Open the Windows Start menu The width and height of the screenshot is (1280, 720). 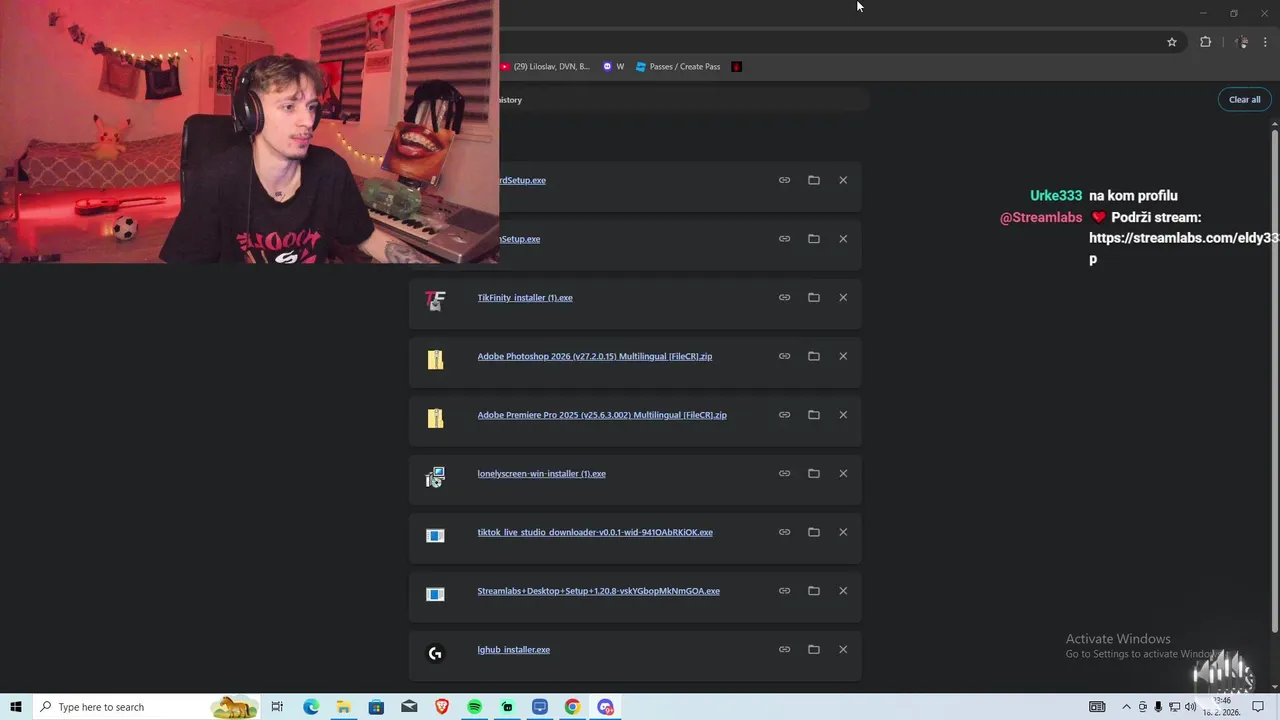(x=16, y=707)
